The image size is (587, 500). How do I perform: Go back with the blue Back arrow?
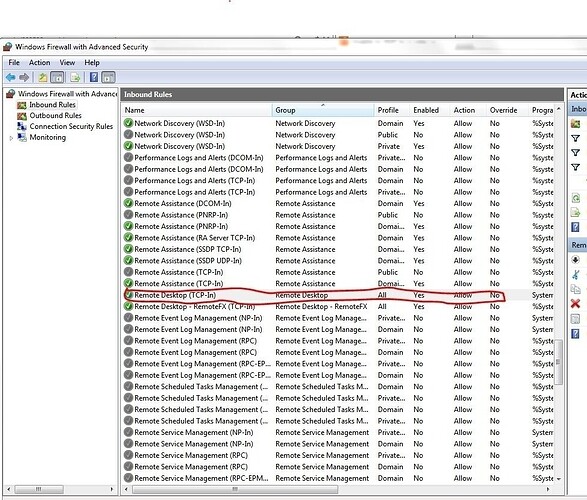click(x=10, y=77)
